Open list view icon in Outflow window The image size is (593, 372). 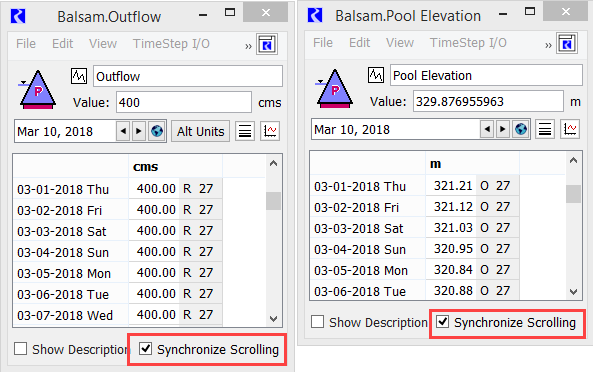tap(245, 131)
